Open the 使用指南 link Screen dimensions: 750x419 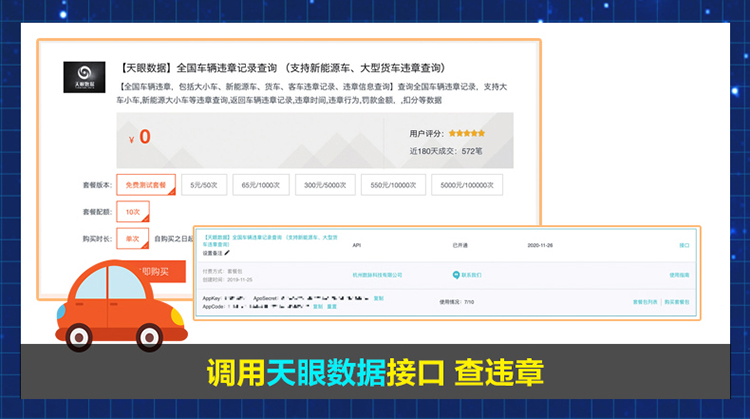pyautogui.click(x=679, y=275)
